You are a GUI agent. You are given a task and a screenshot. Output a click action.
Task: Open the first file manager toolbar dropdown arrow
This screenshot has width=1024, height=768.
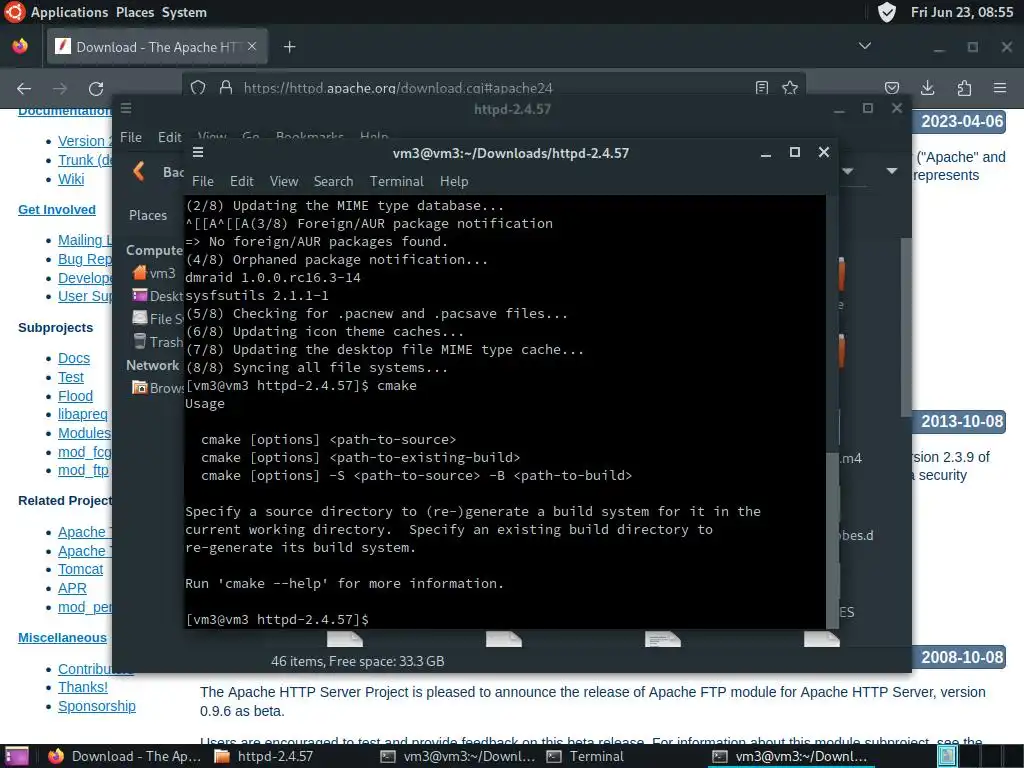[x=848, y=171]
